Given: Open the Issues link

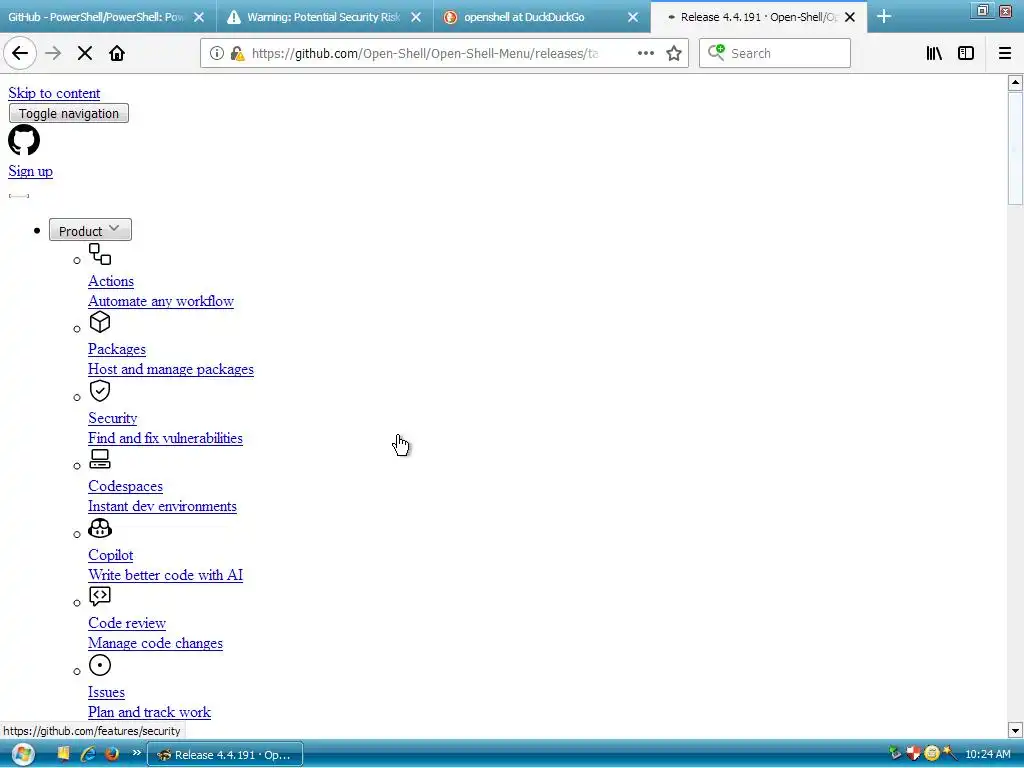Looking at the screenshot, I should tap(106, 692).
